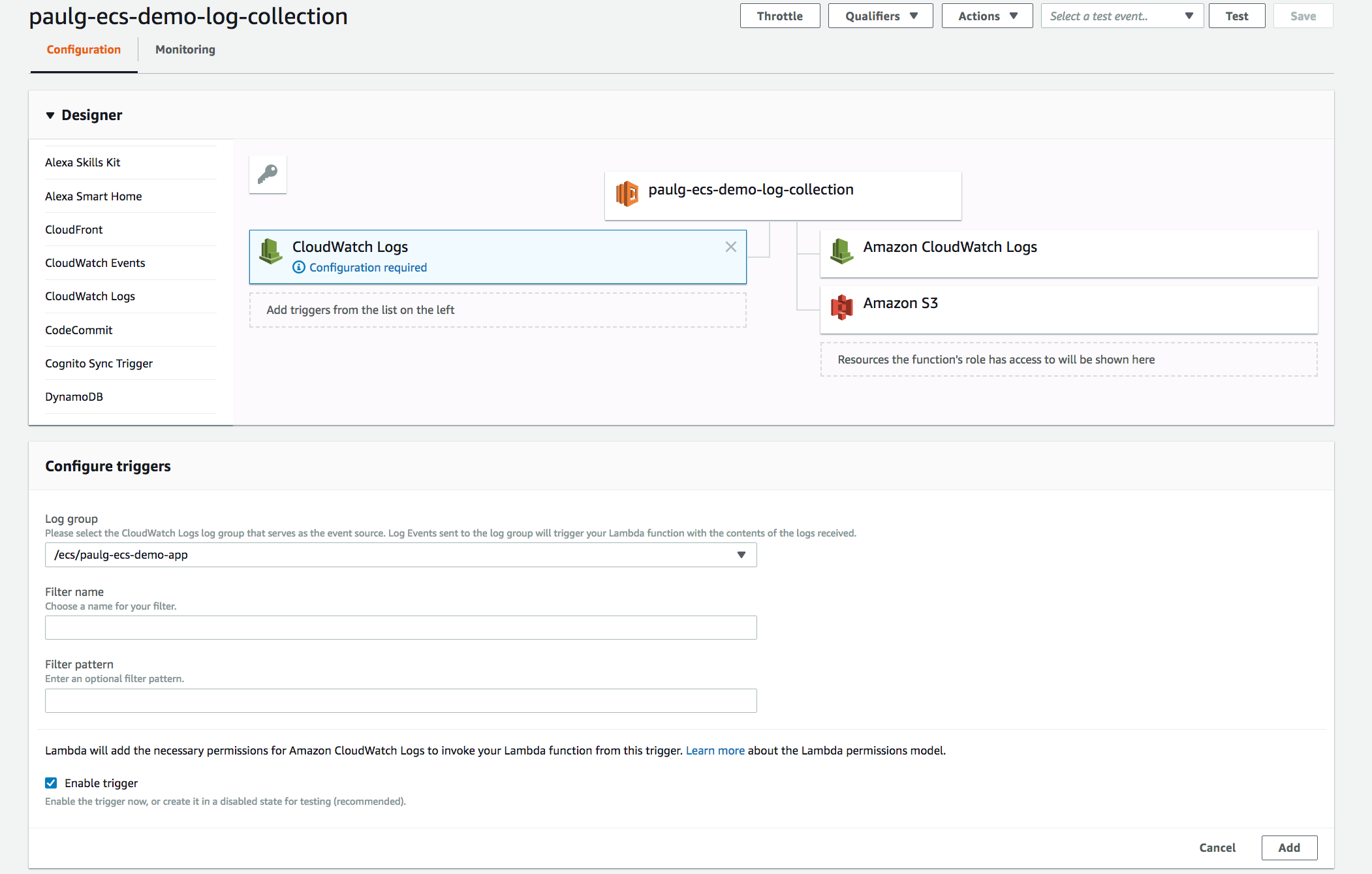The width and height of the screenshot is (1372, 874).
Task: Open the Select a test event dropdown
Action: coord(1121,15)
